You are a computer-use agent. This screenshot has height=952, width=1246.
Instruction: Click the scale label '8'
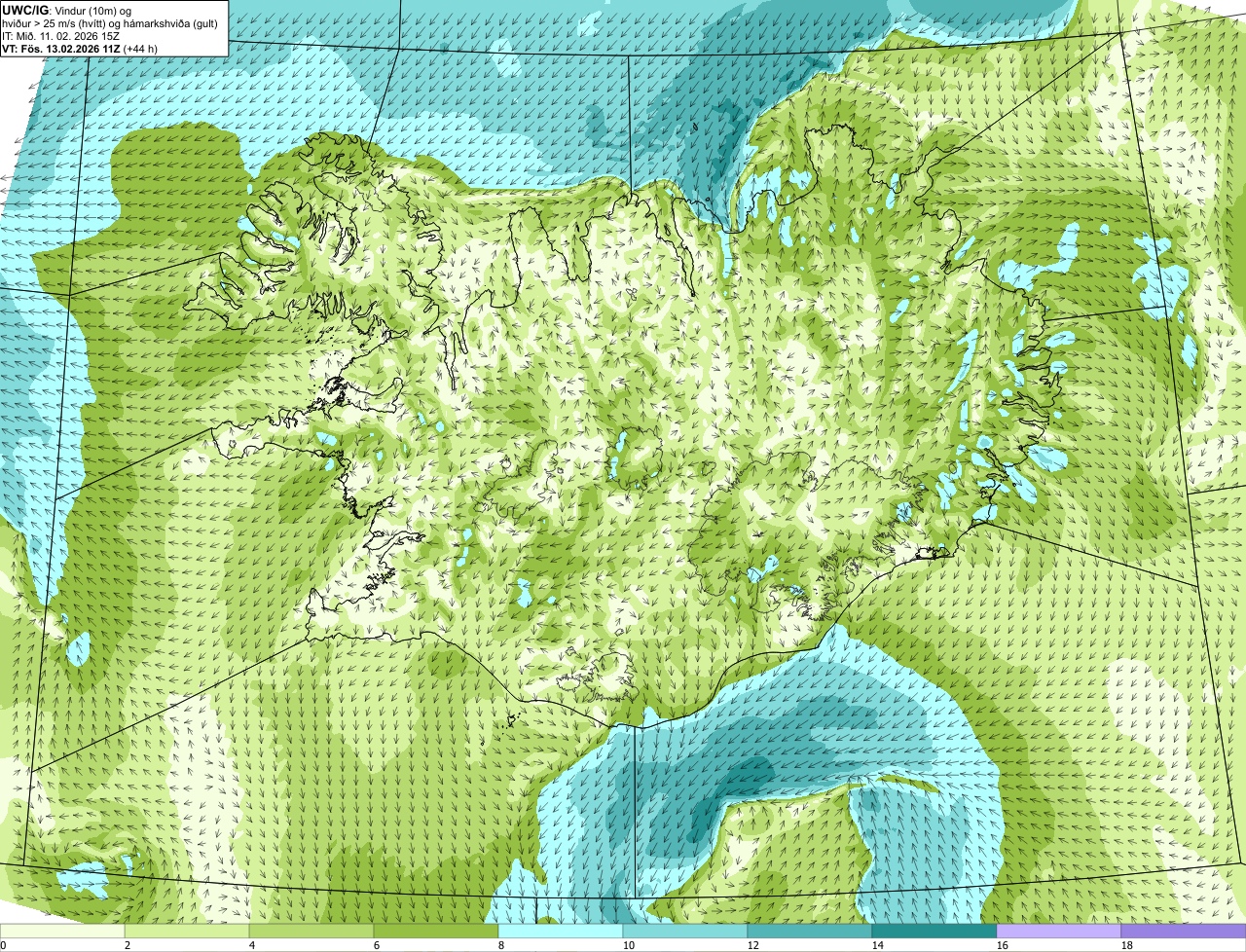(x=501, y=944)
